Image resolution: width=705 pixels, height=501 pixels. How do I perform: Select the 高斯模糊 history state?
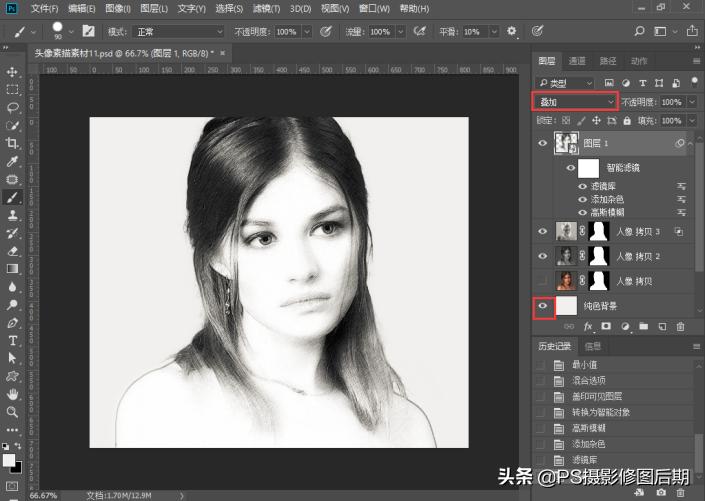pos(589,427)
